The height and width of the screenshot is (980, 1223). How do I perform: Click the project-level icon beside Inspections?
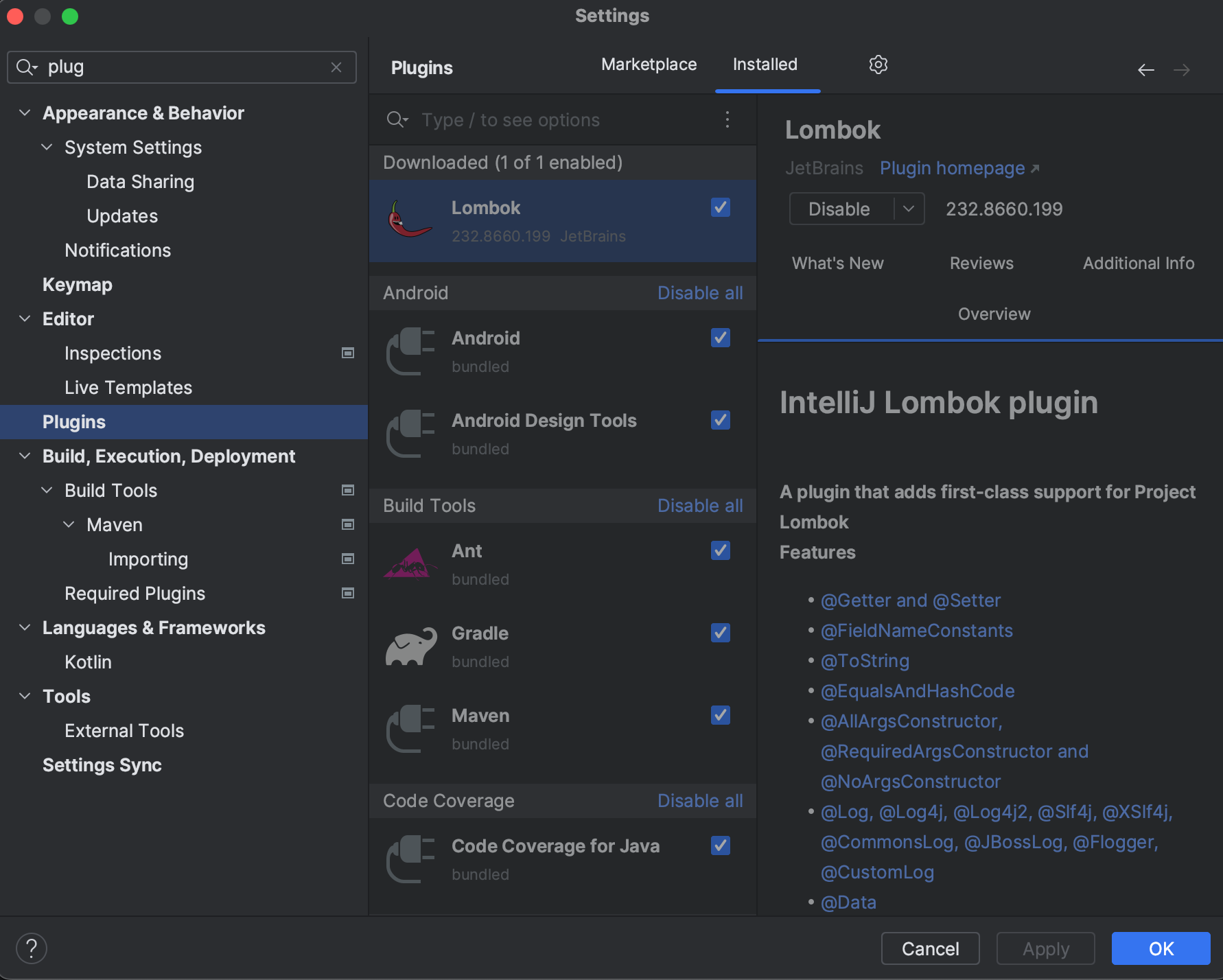point(348,353)
